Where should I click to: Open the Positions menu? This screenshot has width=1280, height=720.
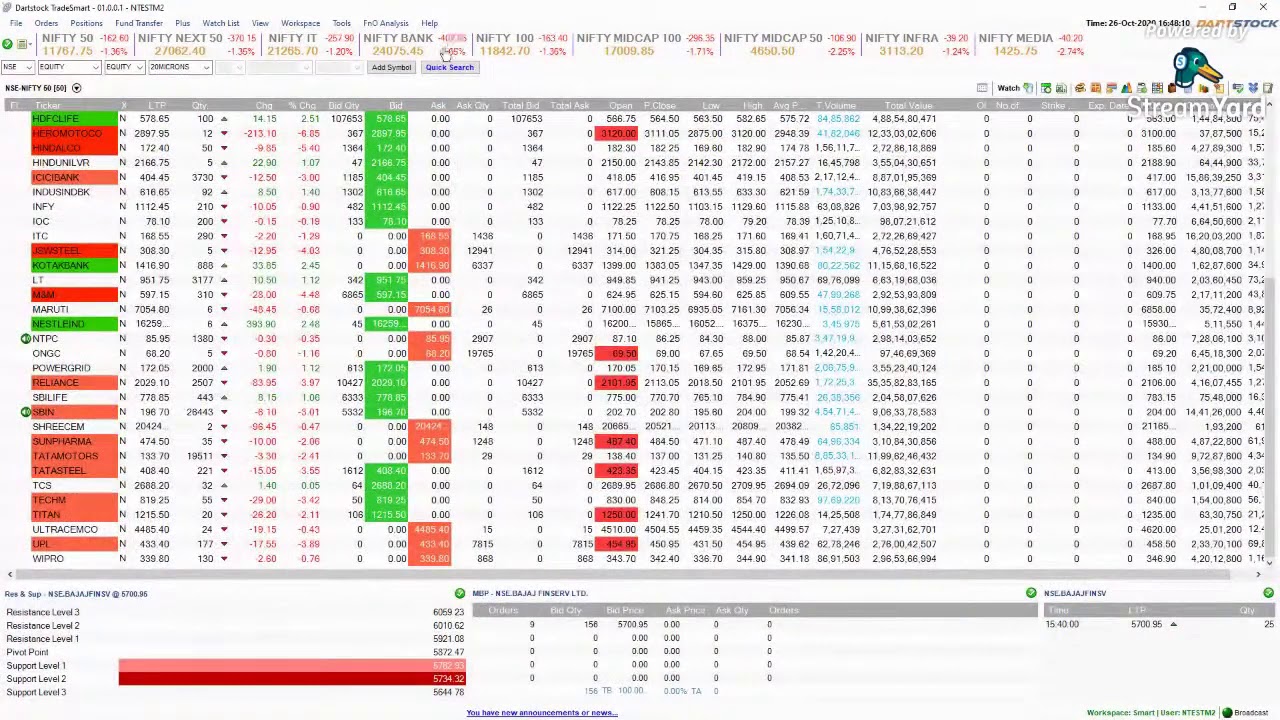click(x=86, y=23)
